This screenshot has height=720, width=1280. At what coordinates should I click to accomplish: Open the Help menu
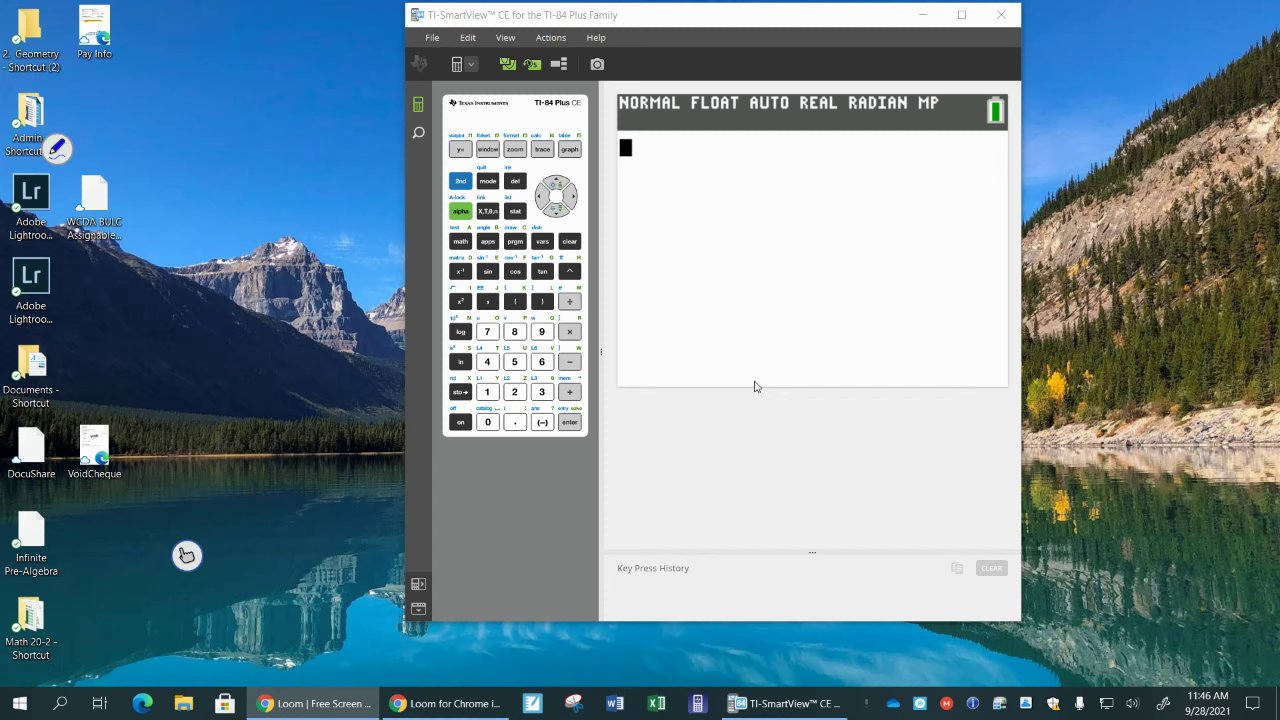tap(596, 38)
